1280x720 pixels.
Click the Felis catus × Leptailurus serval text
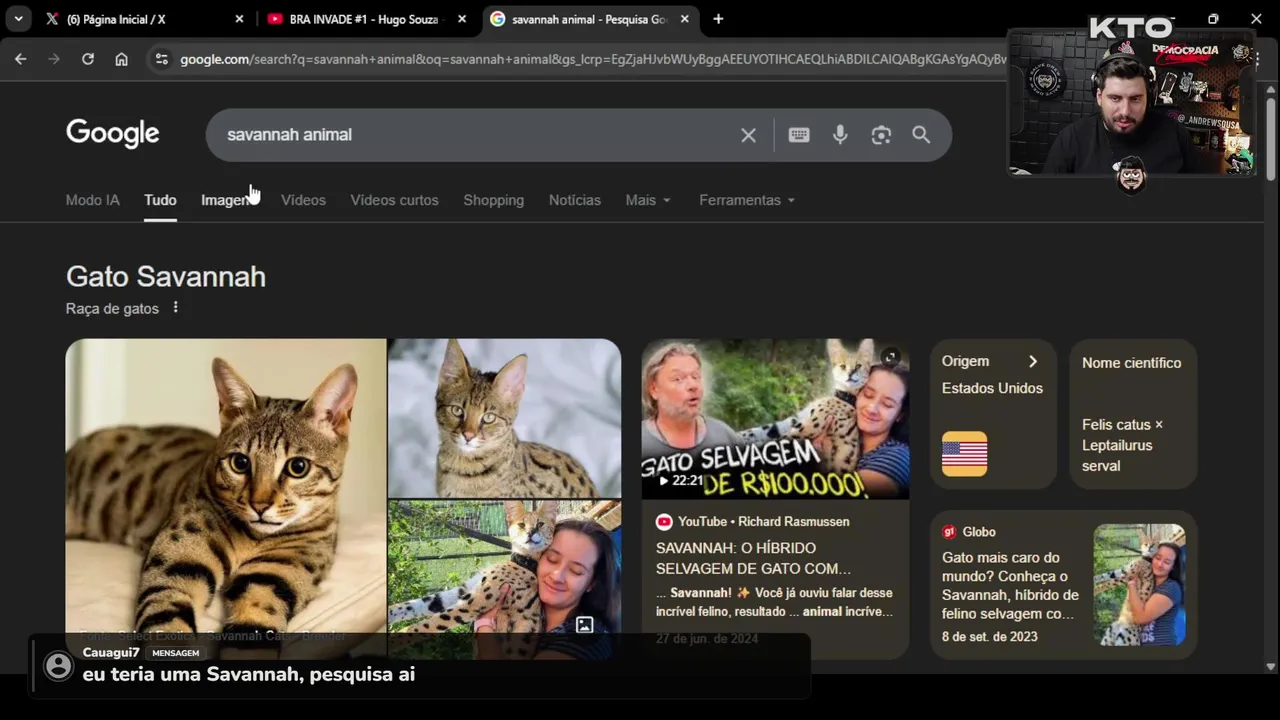[x=1122, y=445]
